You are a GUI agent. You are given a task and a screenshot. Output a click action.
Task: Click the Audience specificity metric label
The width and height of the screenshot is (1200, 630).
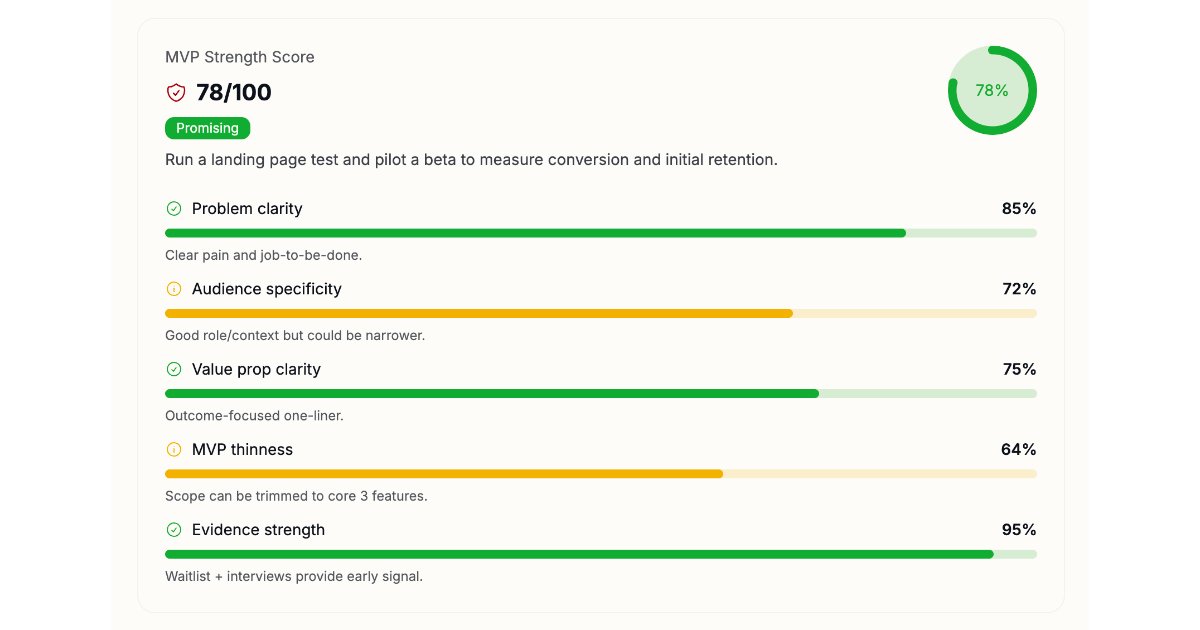(x=266, y=289)
